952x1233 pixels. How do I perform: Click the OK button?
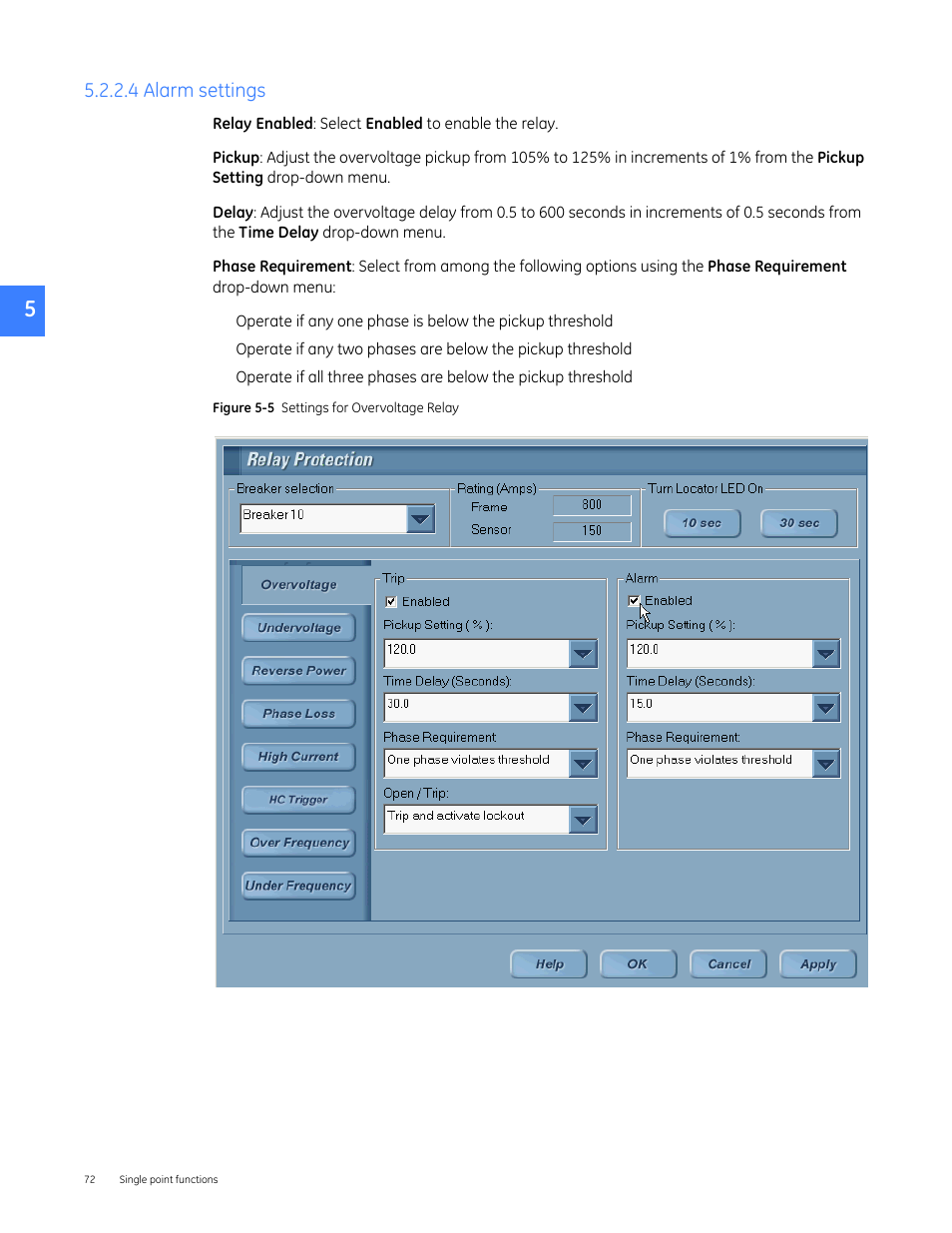pos(638,964)
